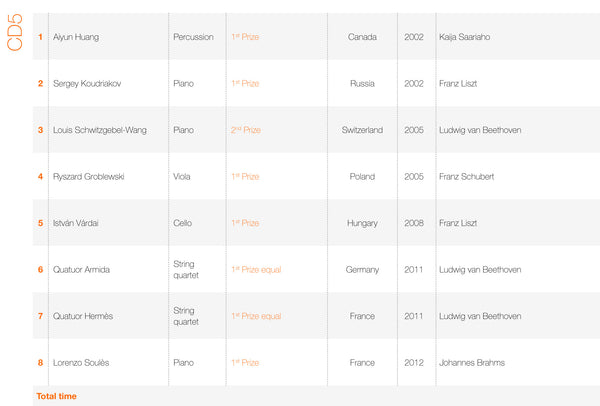This screenshot has width=600, height=406.
Task: Click the Viola instrument cell
Action: tap(184, 177)
